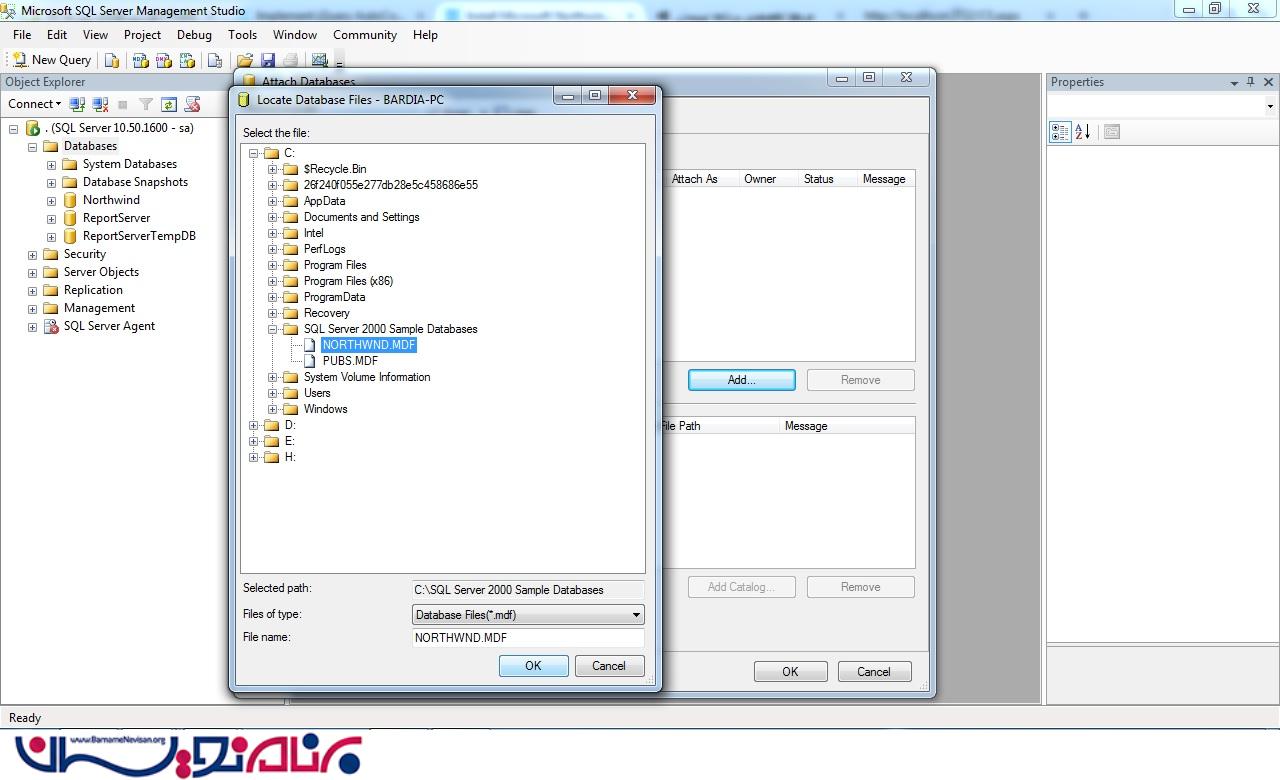The width and height of the screenshot is (1280, 780).
Task: Select the PUBS.MDF file
Action: point(350,361)
